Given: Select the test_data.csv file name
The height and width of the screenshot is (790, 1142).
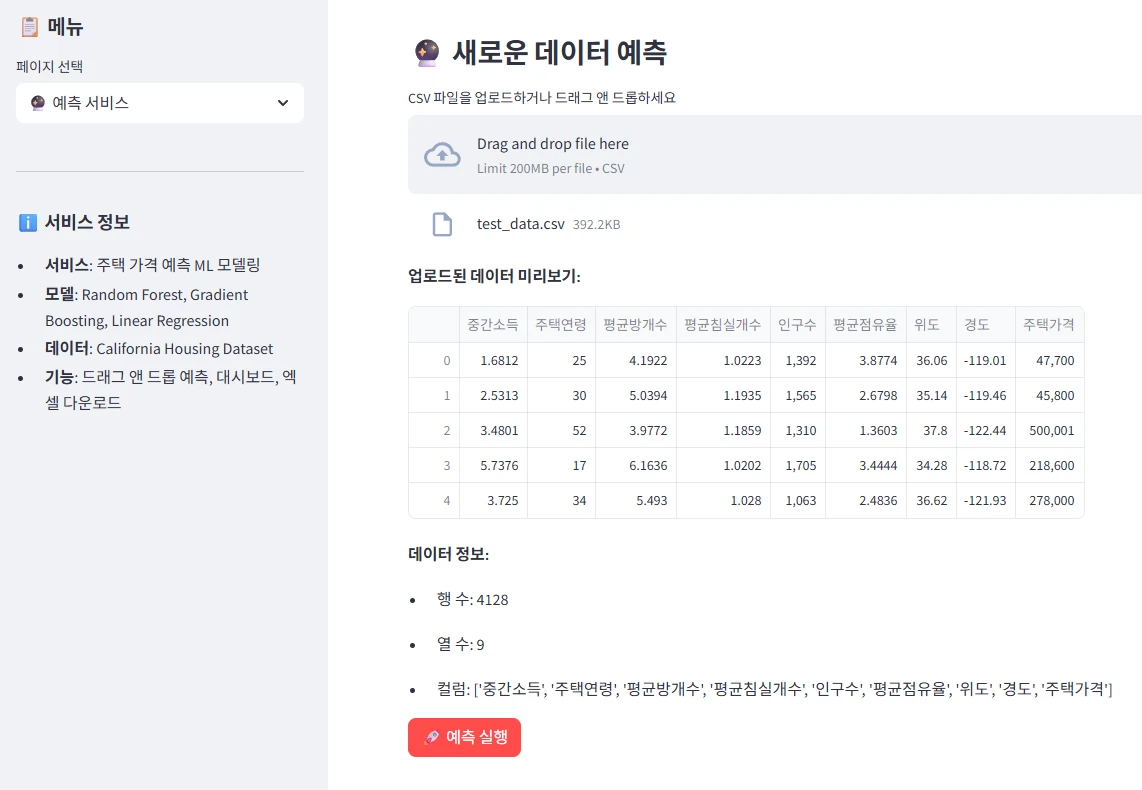Looking at the screenshot, I should [520, 224].
